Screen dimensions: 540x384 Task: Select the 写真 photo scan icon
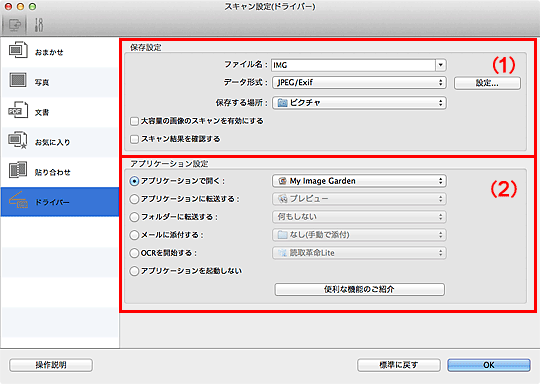pyautogui.click(x=18, y=80)
